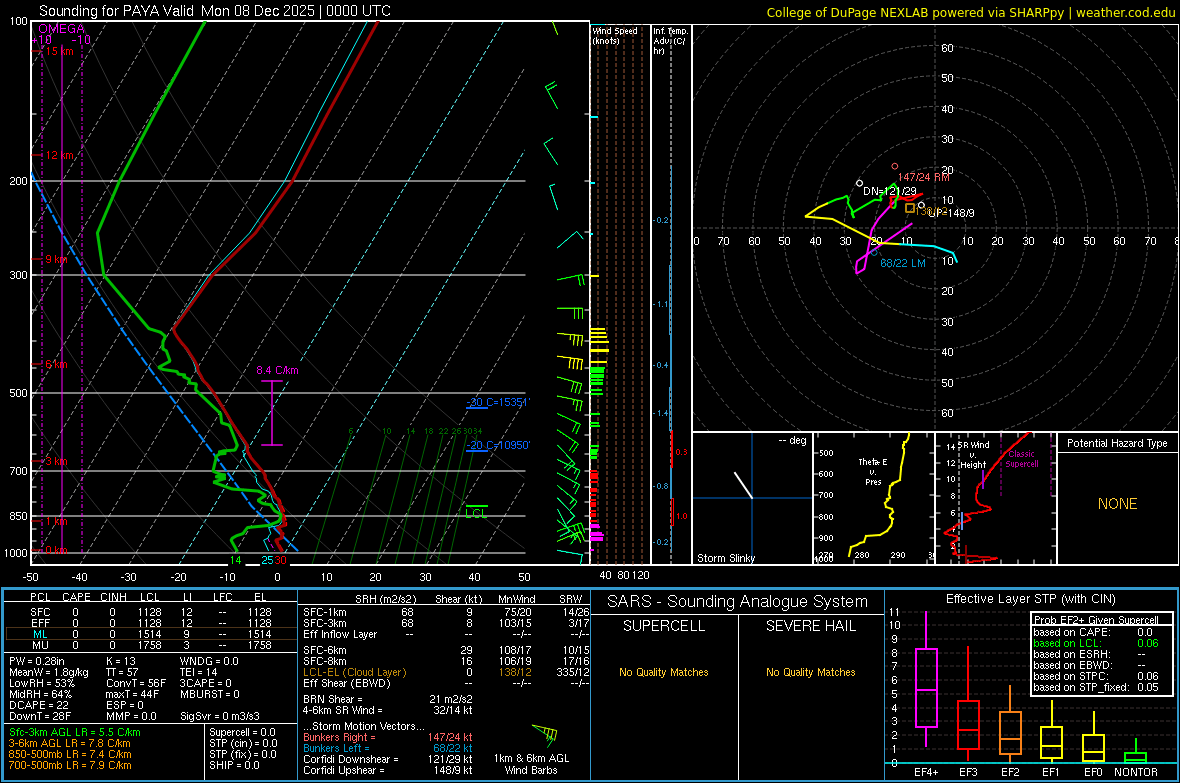Click the 'PW = 0.28in' value
The width and height of the screenshot is (1180, 783).
pos(37,661)
